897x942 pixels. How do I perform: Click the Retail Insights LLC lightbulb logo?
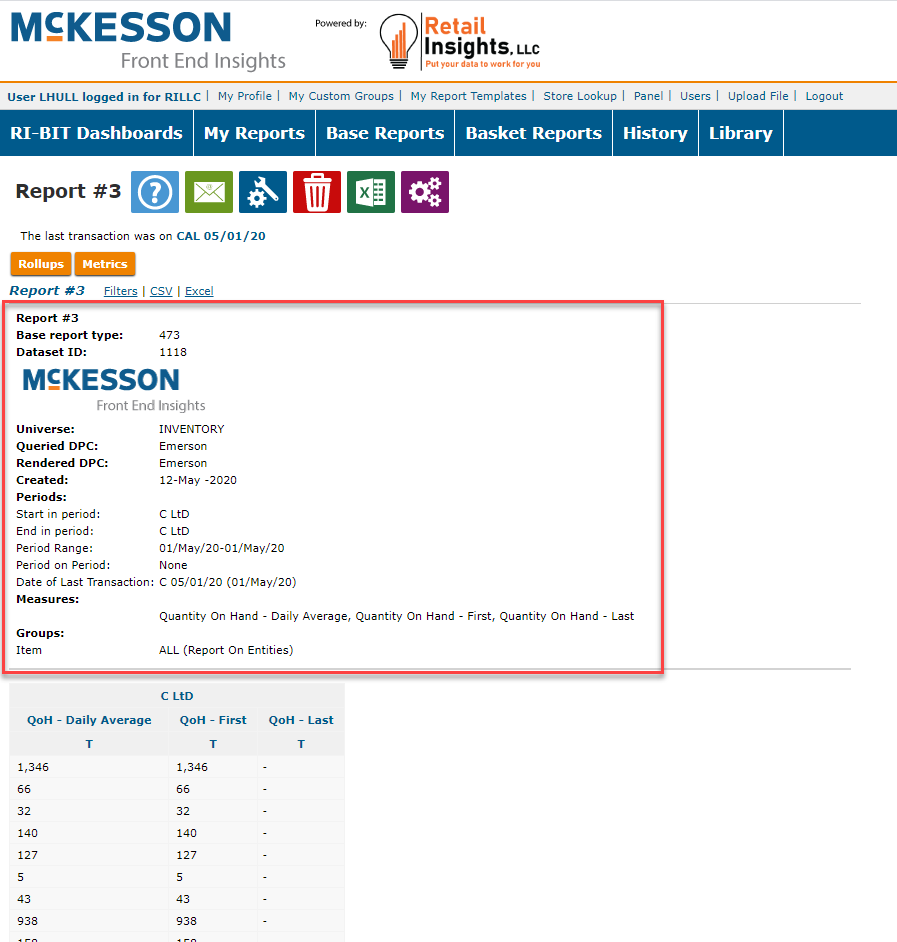[460, 42]
